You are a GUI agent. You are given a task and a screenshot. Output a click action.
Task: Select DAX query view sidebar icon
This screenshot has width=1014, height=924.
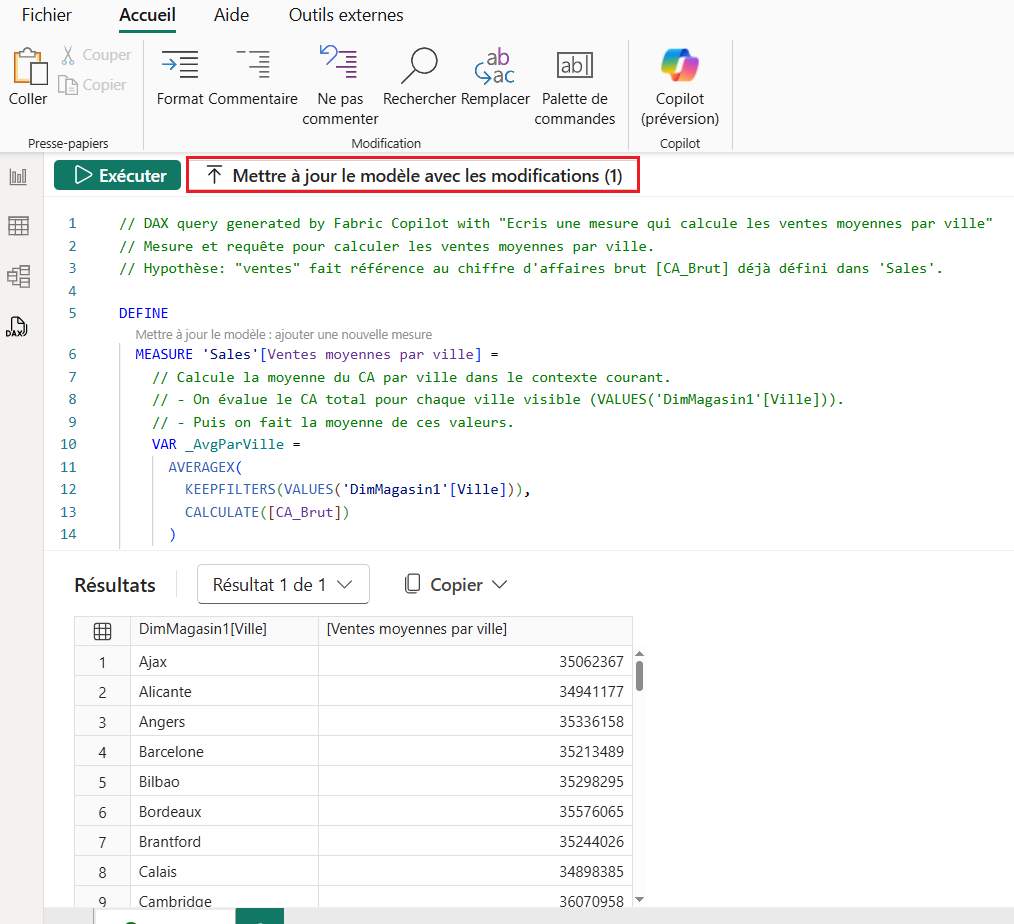[19, 327]
